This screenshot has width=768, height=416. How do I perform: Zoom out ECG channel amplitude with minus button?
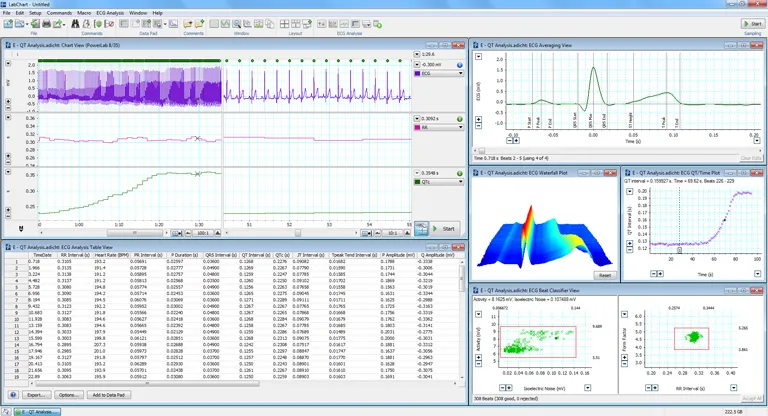pyautogui.click(x=8, y=107)
